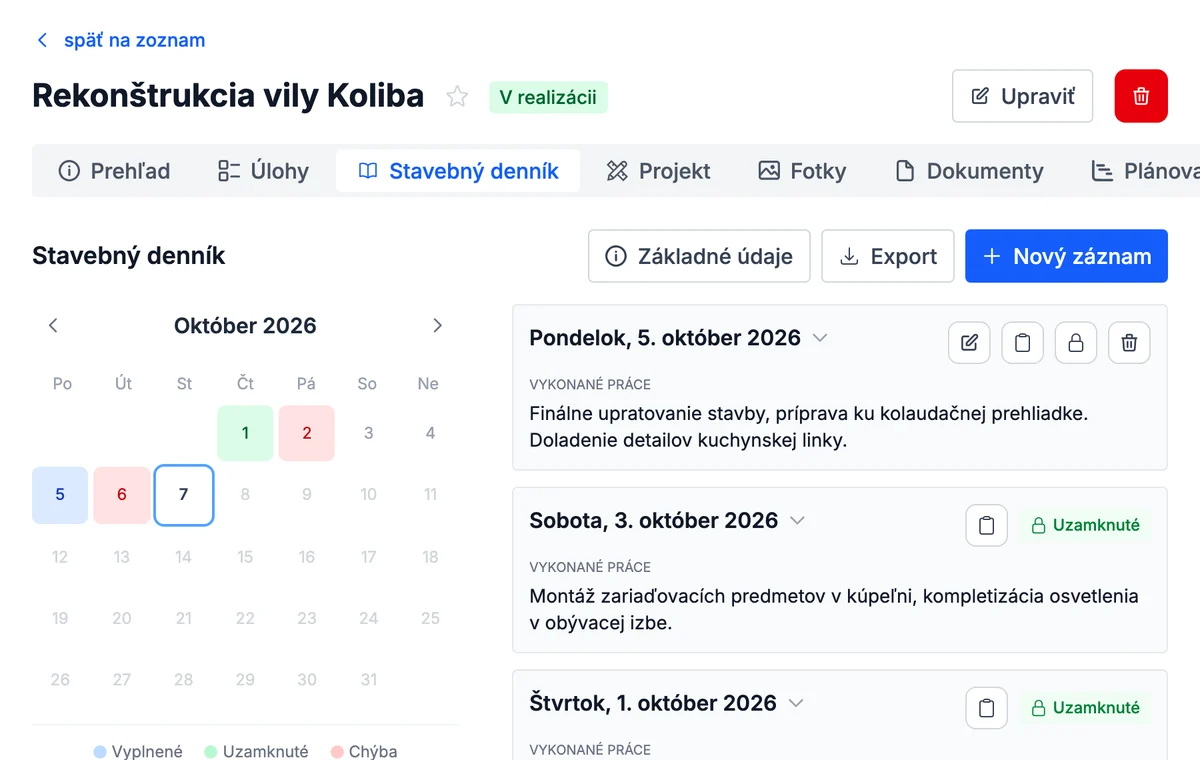Viewport: 1200px width, 760px height.
Task: Expand Štvrtok, 1. október 2026 chevron
Action: 796,704
